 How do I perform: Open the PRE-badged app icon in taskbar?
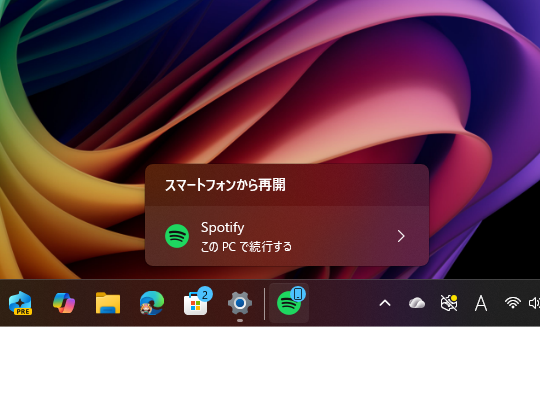point(20,303)
